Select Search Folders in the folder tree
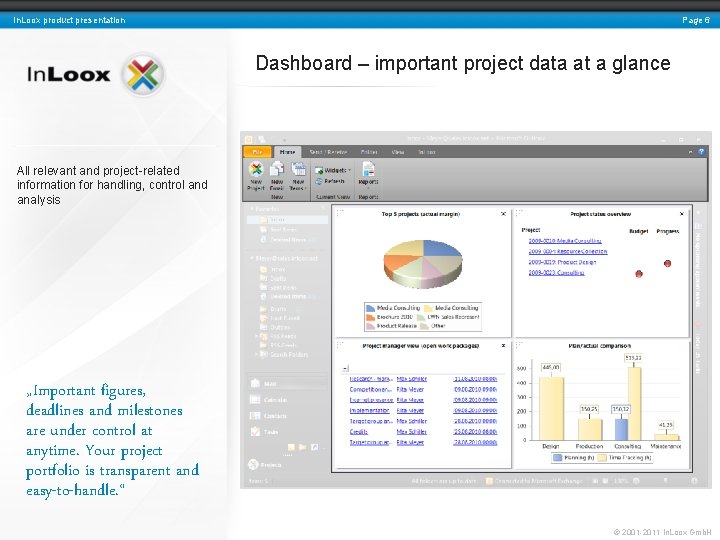This screenshot has width=720, height=540. point(289,354)
